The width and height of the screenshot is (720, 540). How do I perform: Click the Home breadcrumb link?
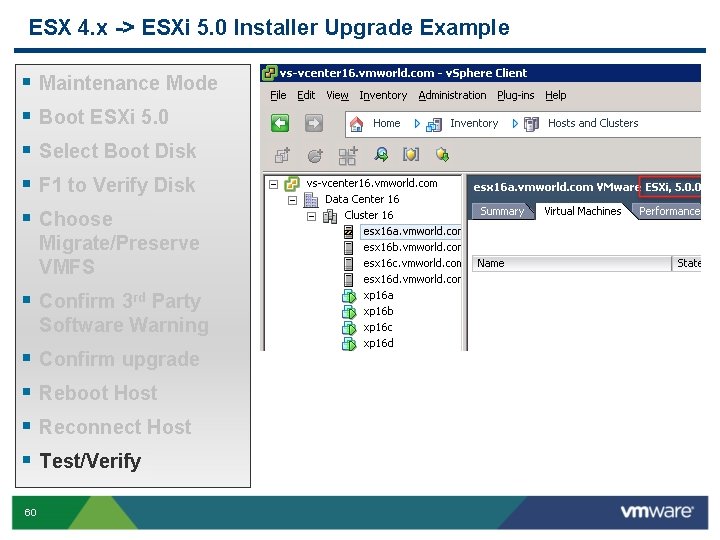coord(386,123)
